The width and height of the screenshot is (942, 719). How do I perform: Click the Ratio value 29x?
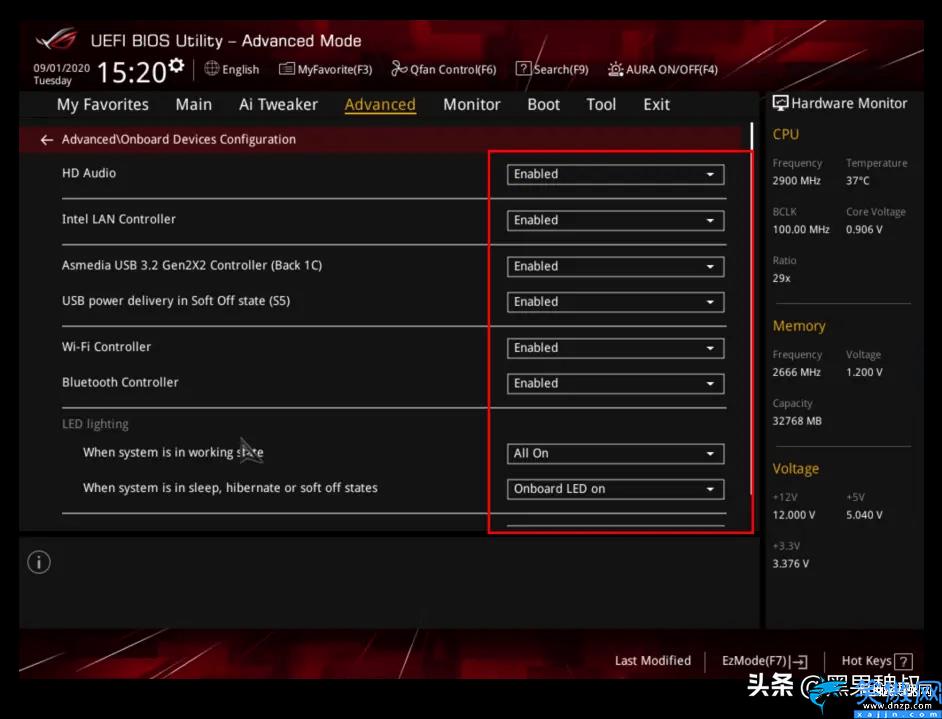click(x=782, y=279)
